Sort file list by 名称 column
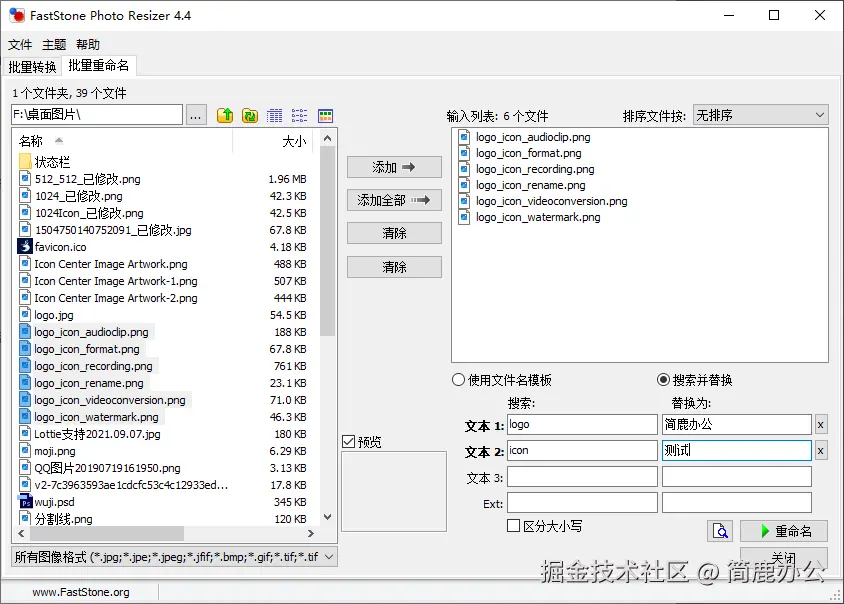The width and height of the screenshot is (844, 604). tap(31, 141)
